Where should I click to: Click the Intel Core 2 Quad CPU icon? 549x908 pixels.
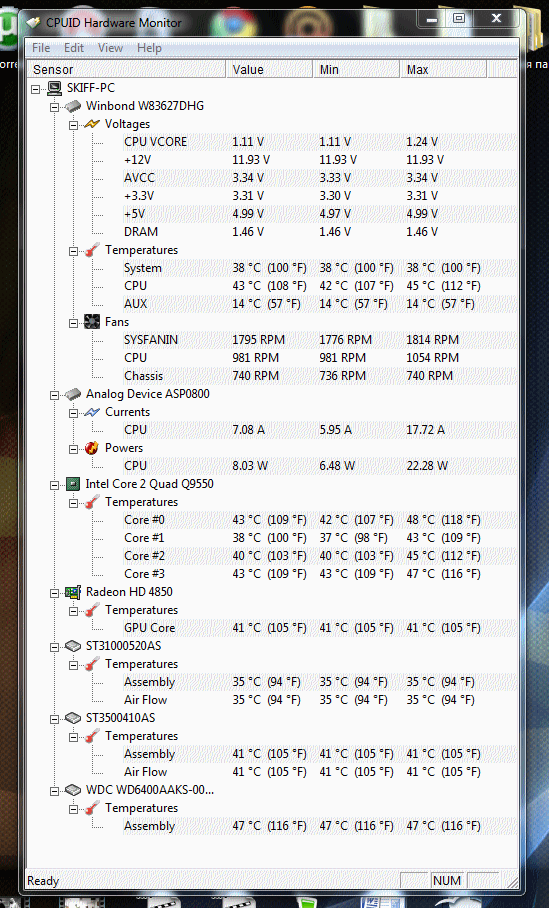pos(73,484)
